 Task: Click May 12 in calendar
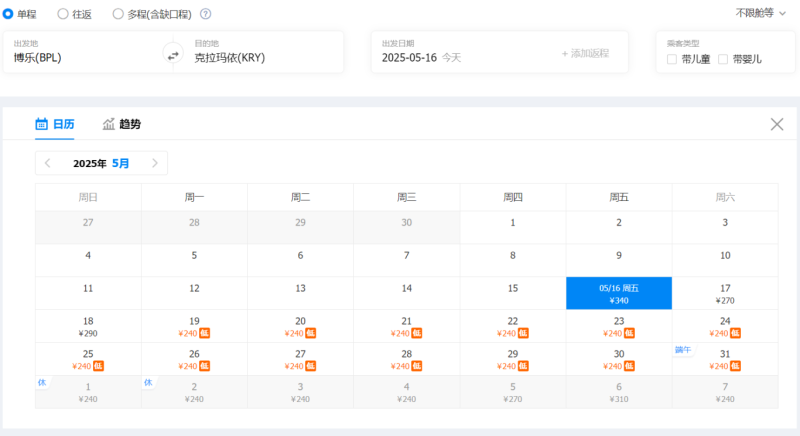tap(194, 293)
